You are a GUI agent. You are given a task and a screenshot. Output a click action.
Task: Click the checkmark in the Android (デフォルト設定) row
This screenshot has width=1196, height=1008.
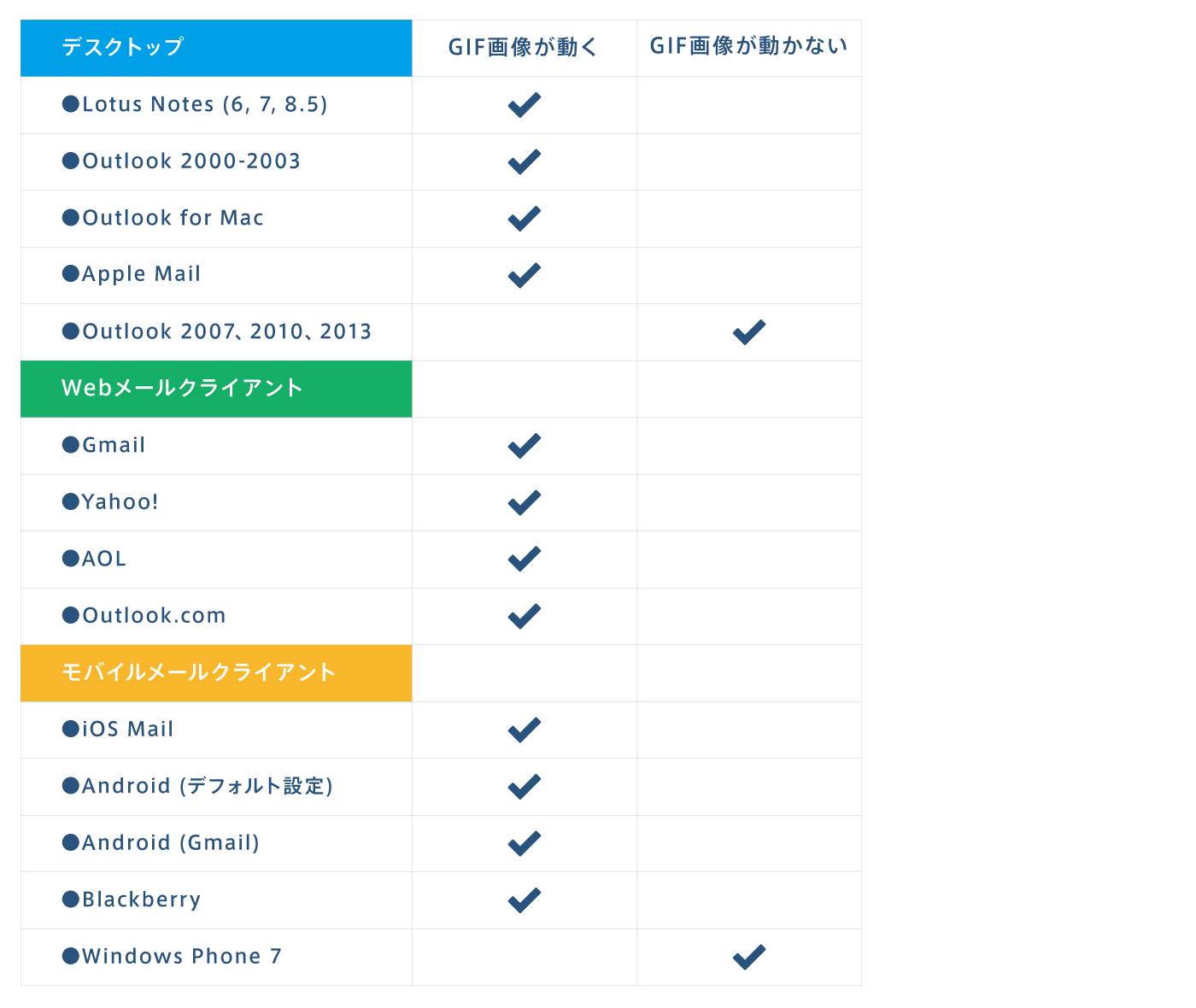pos(524,787)
